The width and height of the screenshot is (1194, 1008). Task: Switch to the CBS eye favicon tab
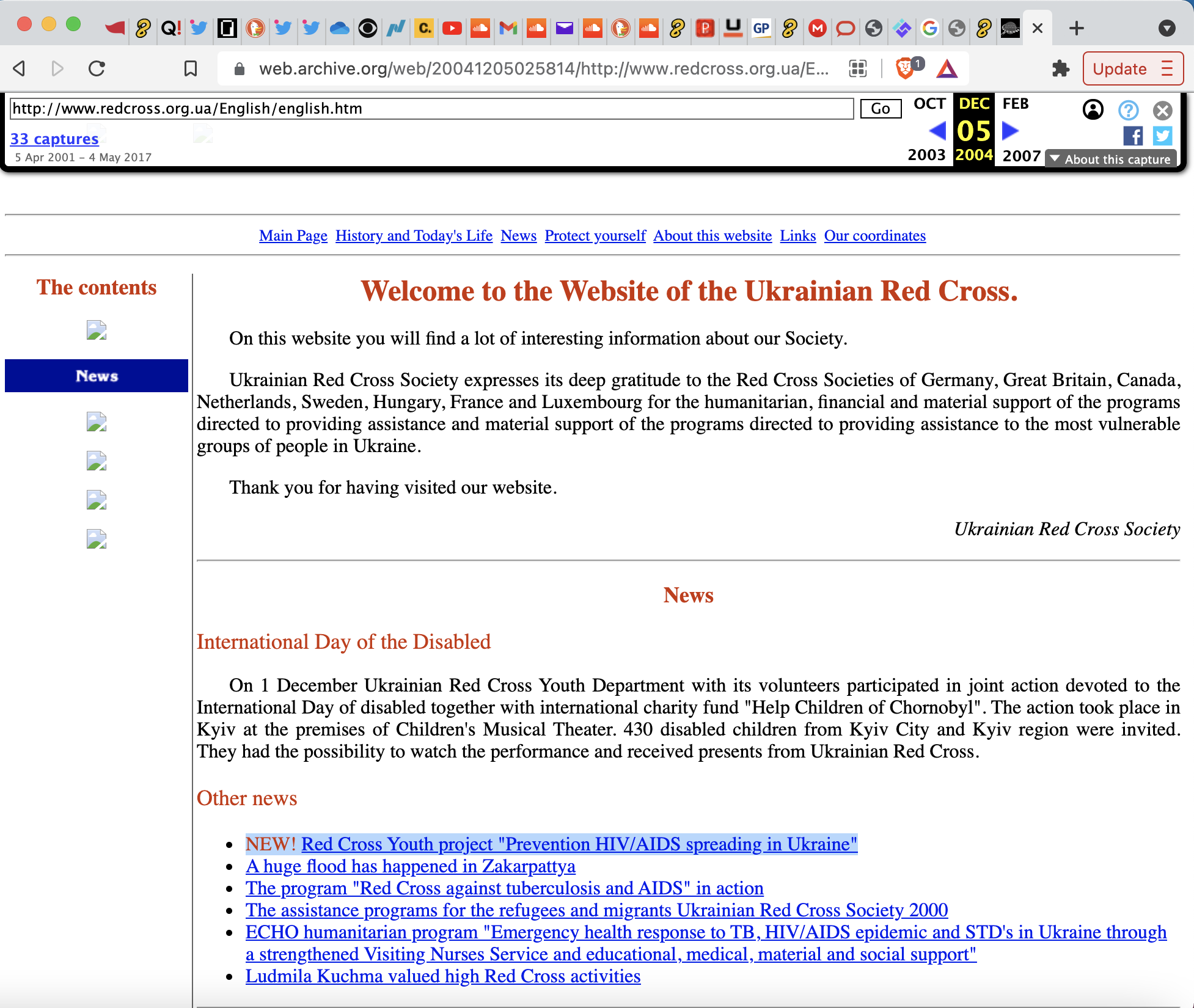(368, 28)
